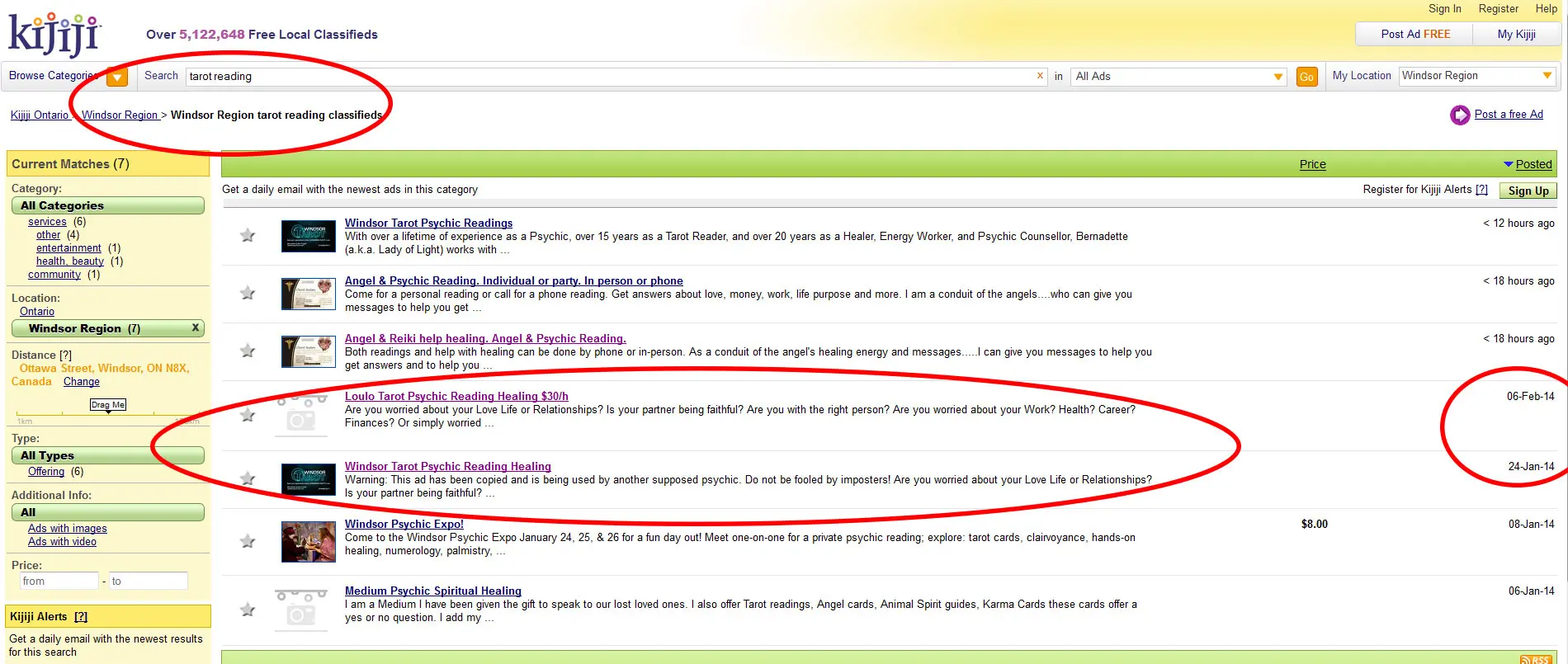
Task: Click the Kijiji logo
Action: pyautogui.click(x=54, y=35)
